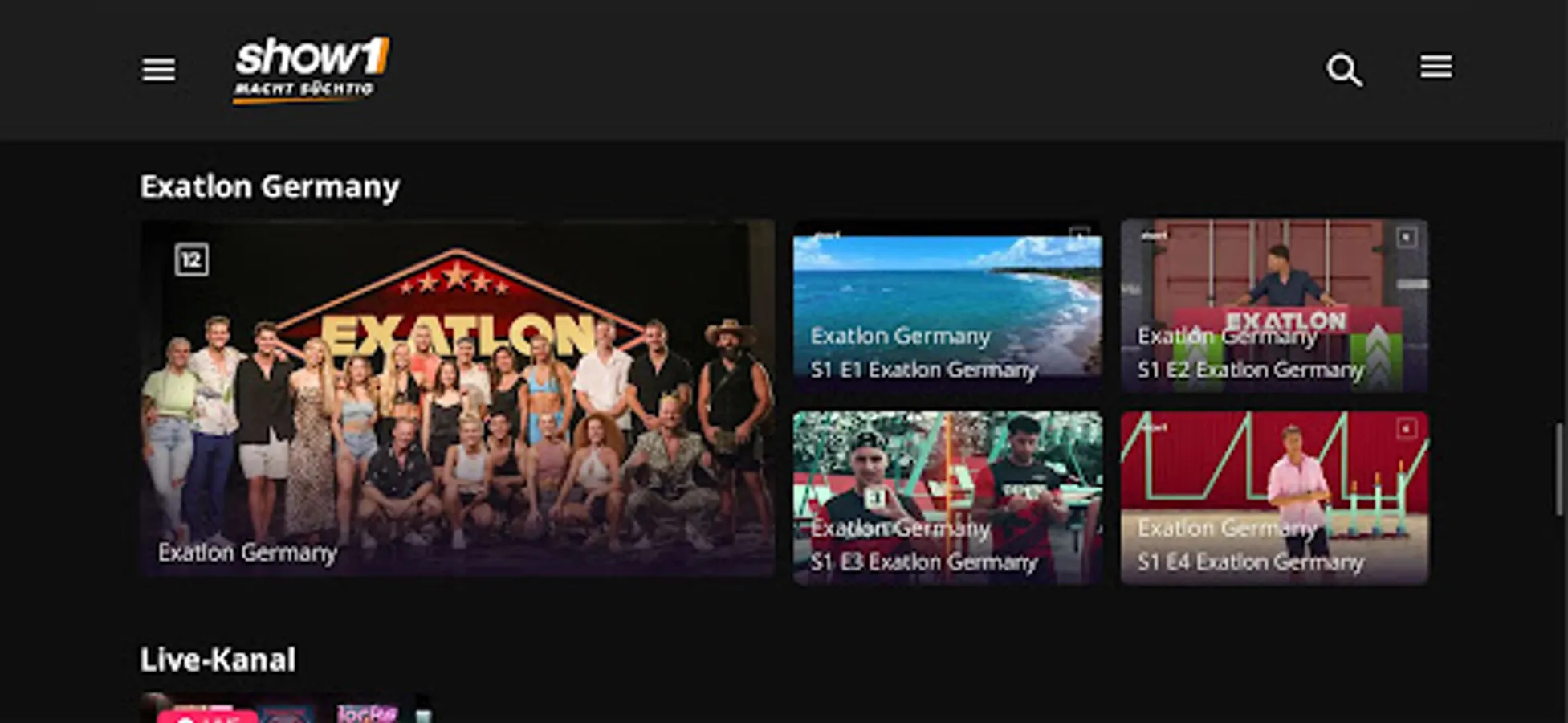
Task: Open the large Exatlon Germany cast thumbnail
Action: point(458,398)
